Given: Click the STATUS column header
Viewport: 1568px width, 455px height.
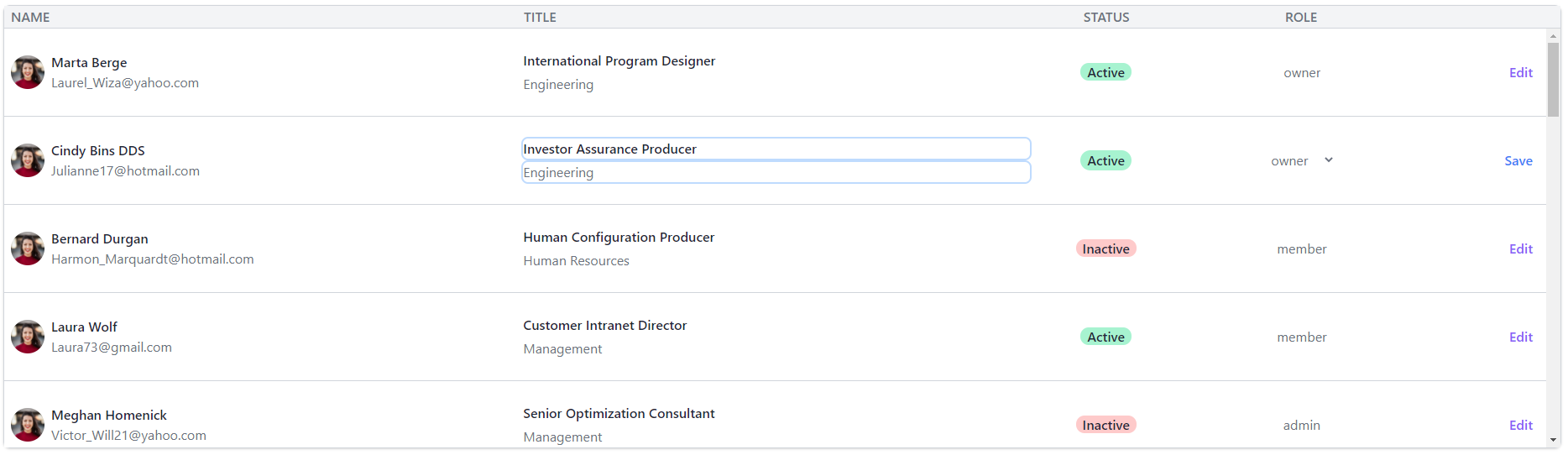Looking at the screenshot, I should point(1105,17).
